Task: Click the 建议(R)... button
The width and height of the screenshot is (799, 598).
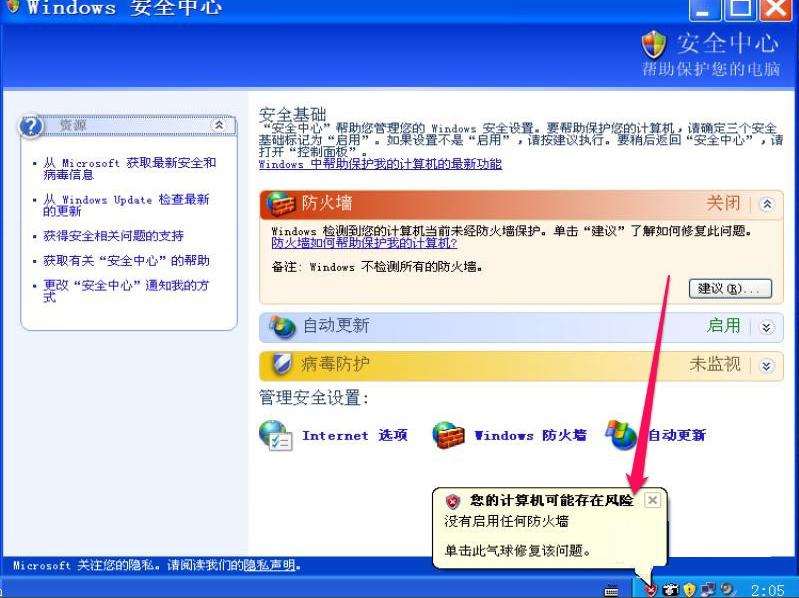Action: point(730,289)
